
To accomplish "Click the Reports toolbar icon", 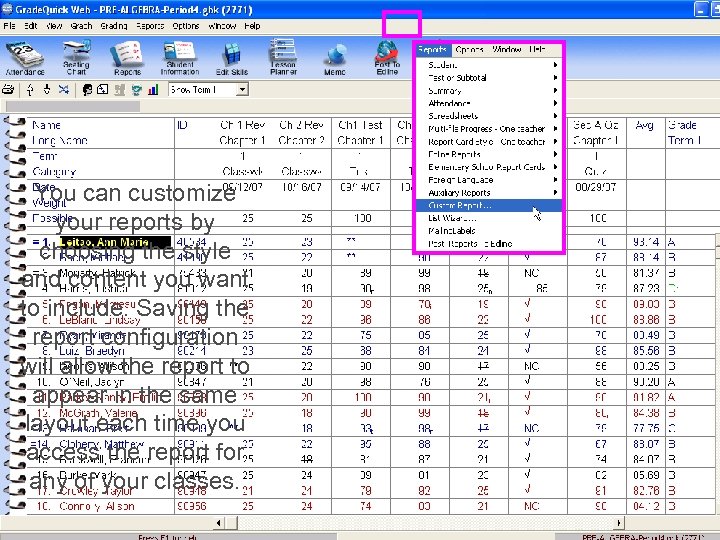I will (127, 56).
